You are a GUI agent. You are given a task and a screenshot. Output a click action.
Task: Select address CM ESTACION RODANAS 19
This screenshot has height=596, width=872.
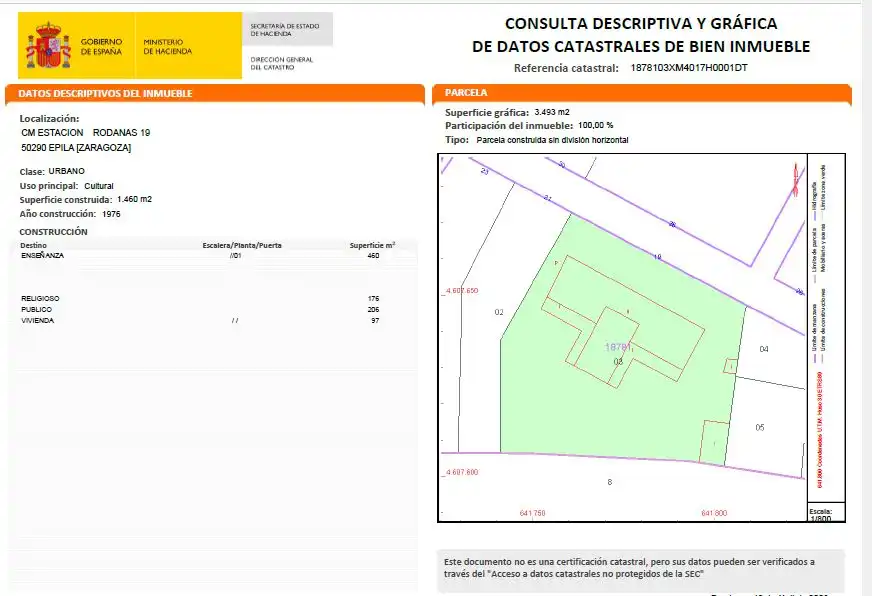[x=86, y=133]
